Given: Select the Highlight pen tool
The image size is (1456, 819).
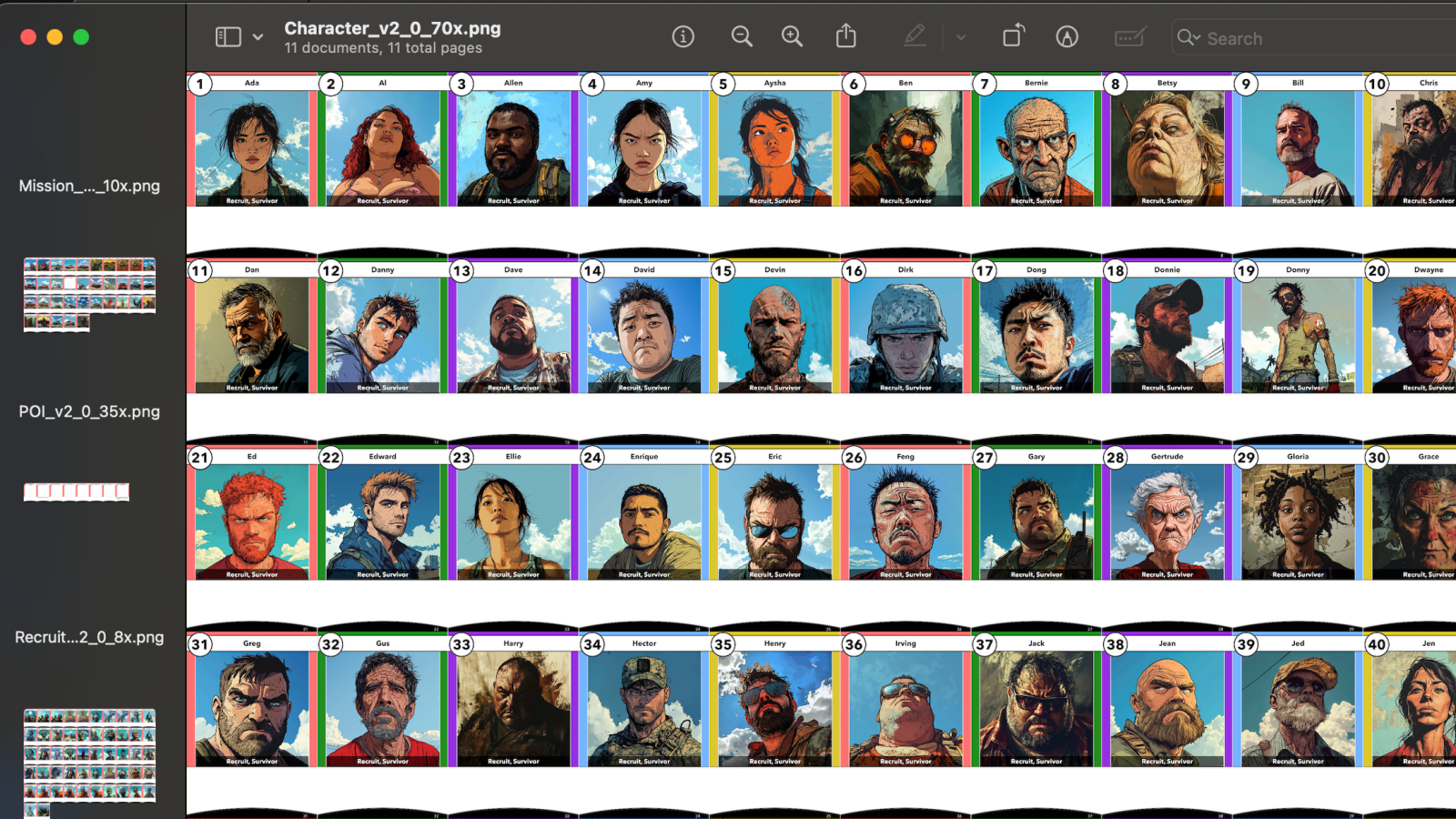Looking at the screenshot, I should pos(915,36).
